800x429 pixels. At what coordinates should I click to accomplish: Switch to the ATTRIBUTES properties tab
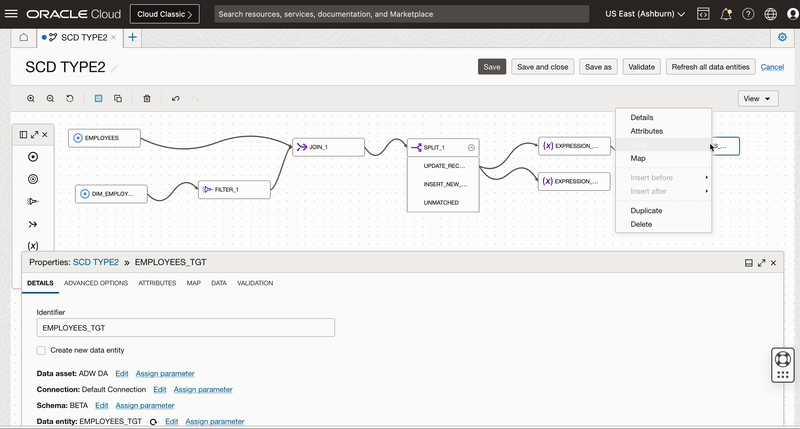[157, 283]
